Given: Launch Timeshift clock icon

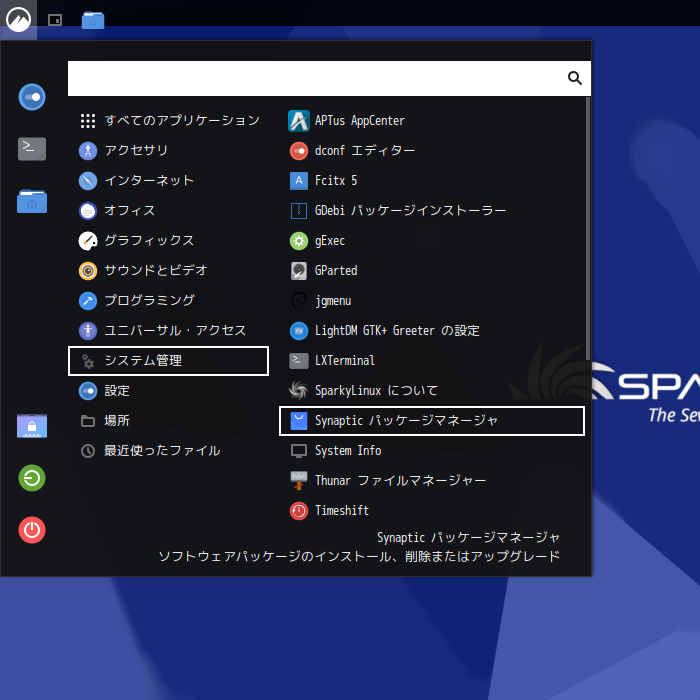Looking at the screenshot, I should (x=299, y=511).
